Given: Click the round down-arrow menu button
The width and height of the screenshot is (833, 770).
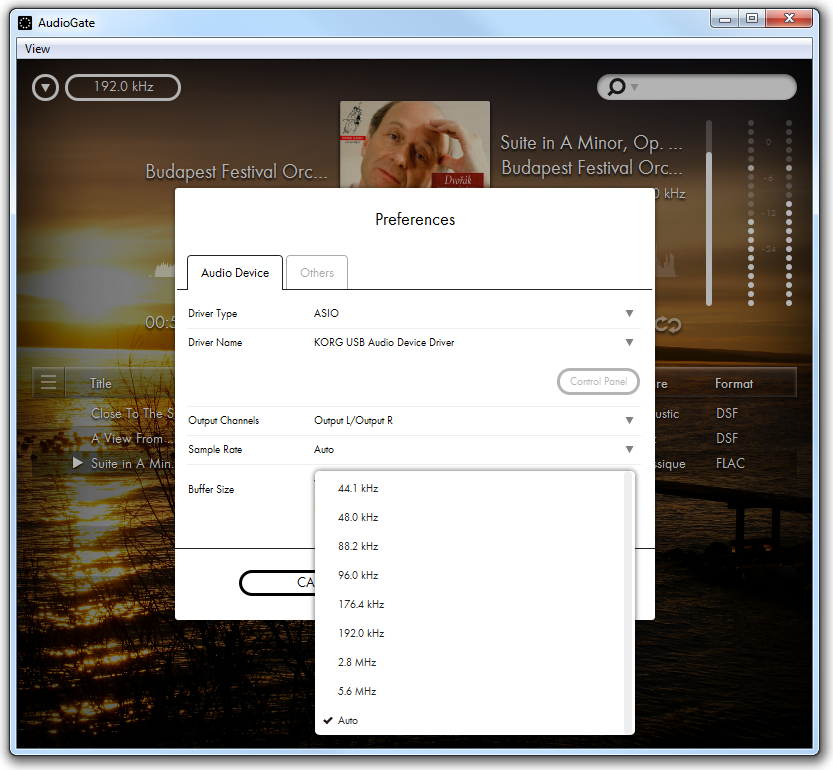Looking at the screenshot, I should click(x=45, y=88).
